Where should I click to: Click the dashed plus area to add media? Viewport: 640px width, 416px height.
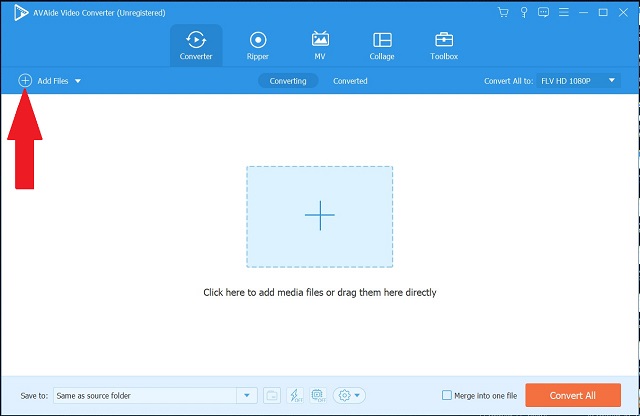click(320, 217)
